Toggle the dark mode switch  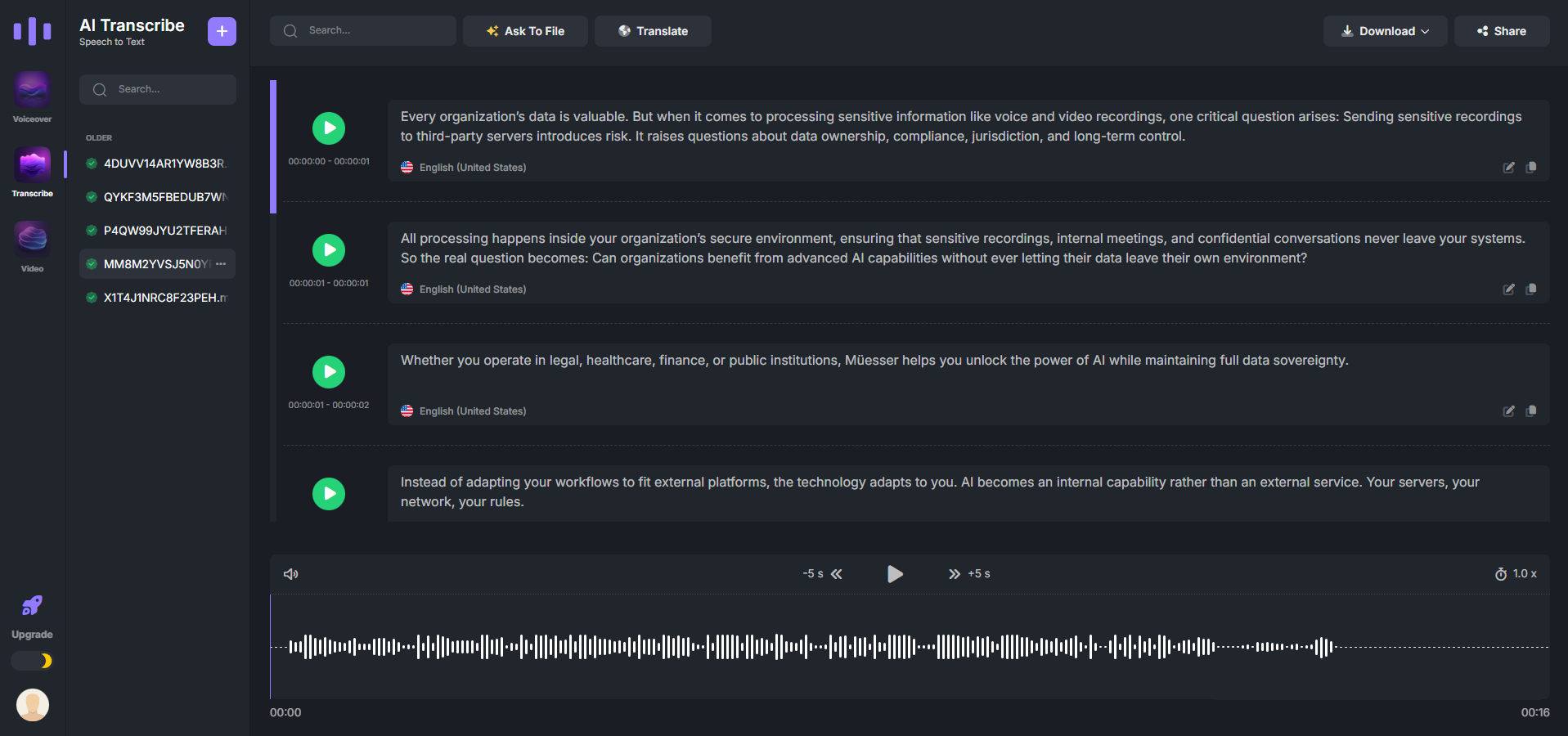[x=33, y=661]
